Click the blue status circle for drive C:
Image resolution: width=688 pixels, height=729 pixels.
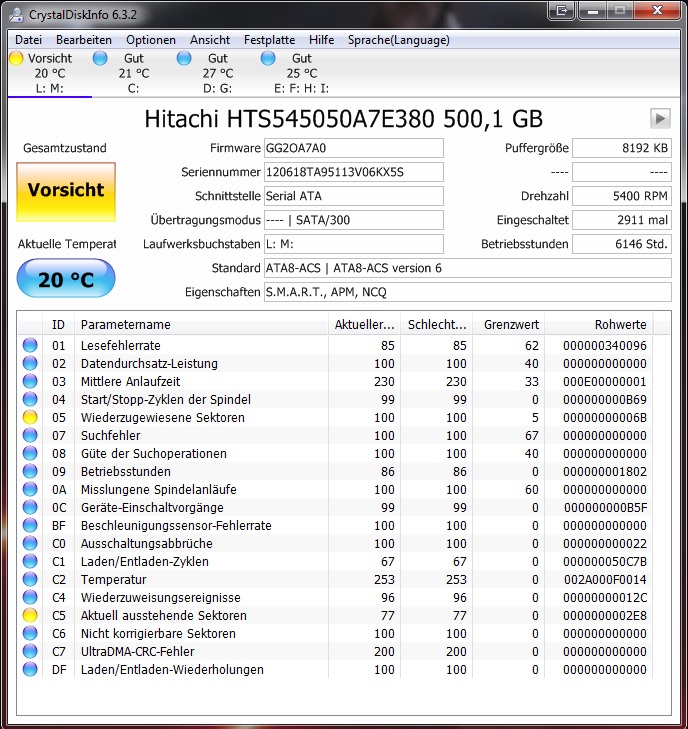[x=100, y=58]
